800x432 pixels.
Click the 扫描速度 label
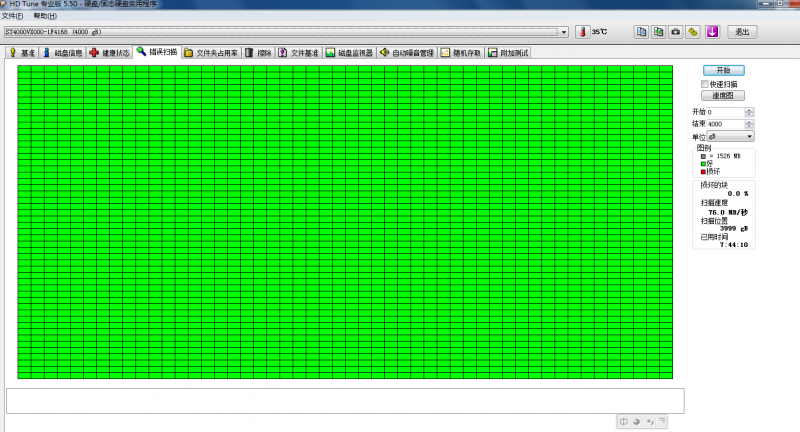point(714,203)
